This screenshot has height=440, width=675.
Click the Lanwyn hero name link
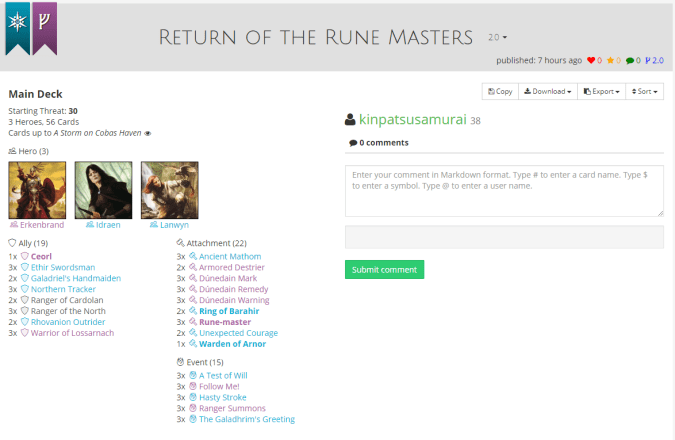(x=174, y=225)
